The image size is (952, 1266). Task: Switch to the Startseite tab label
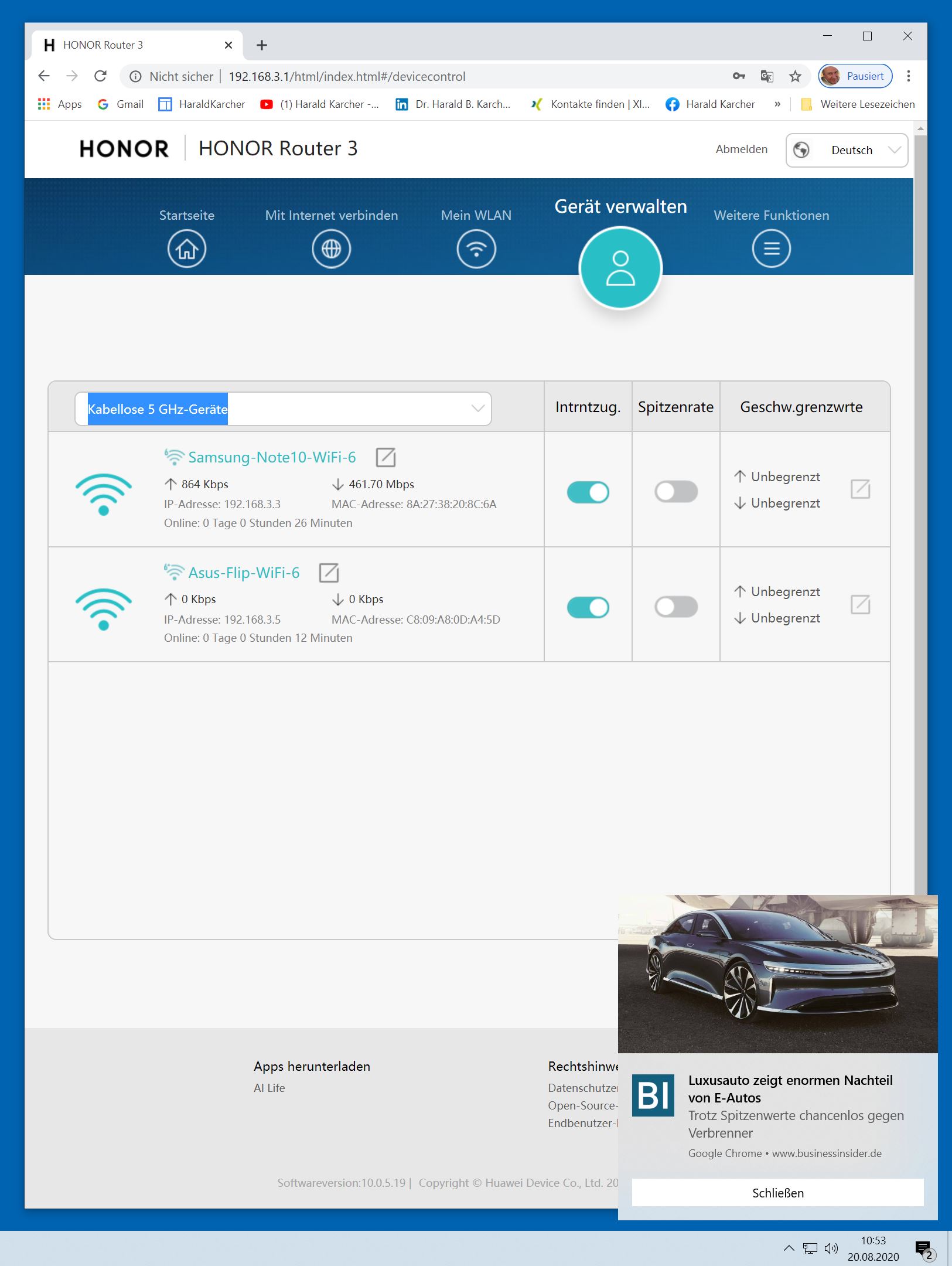(x=187, y=215)
